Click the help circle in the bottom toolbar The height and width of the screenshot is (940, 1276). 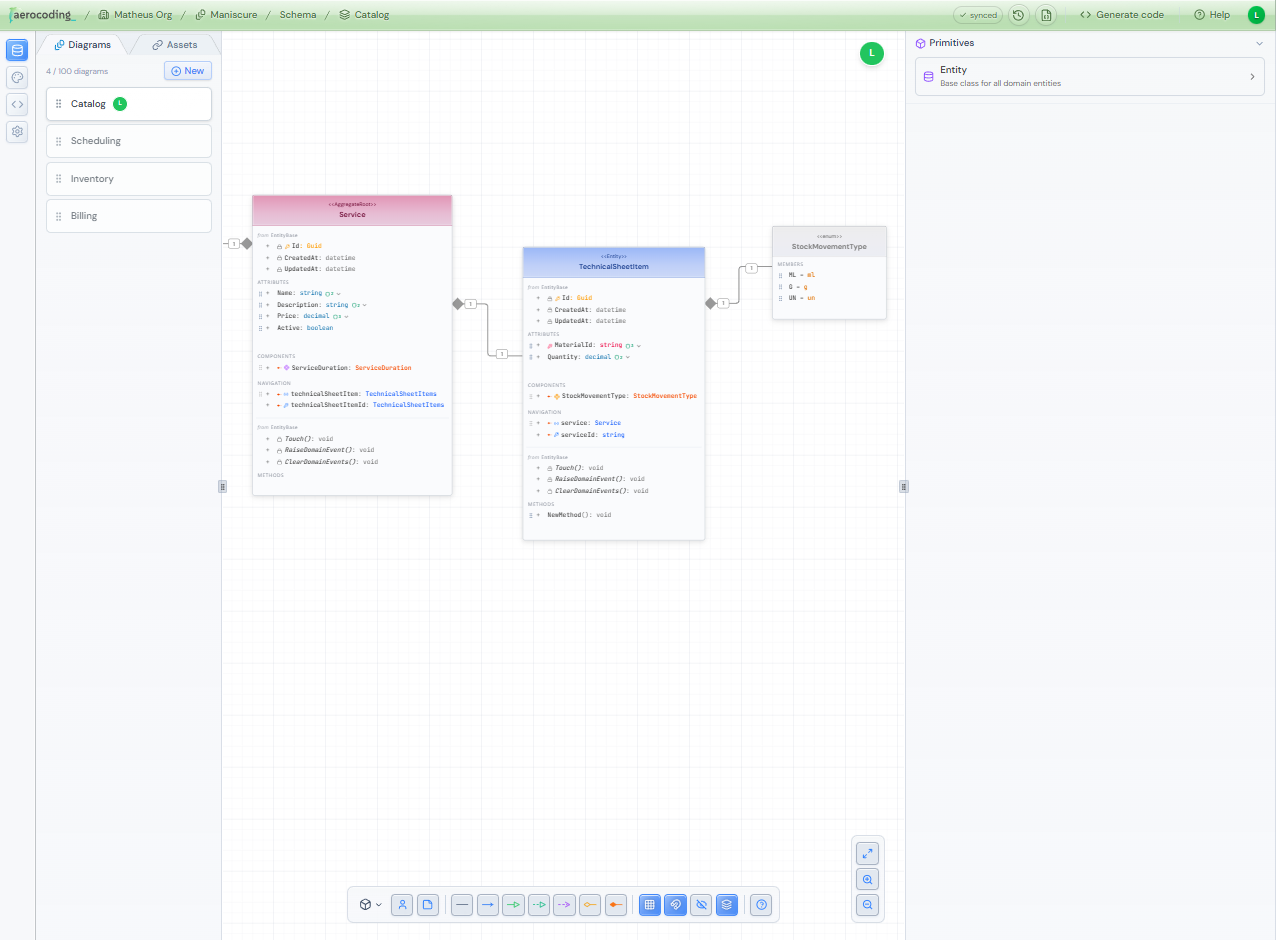click(761, 904)
